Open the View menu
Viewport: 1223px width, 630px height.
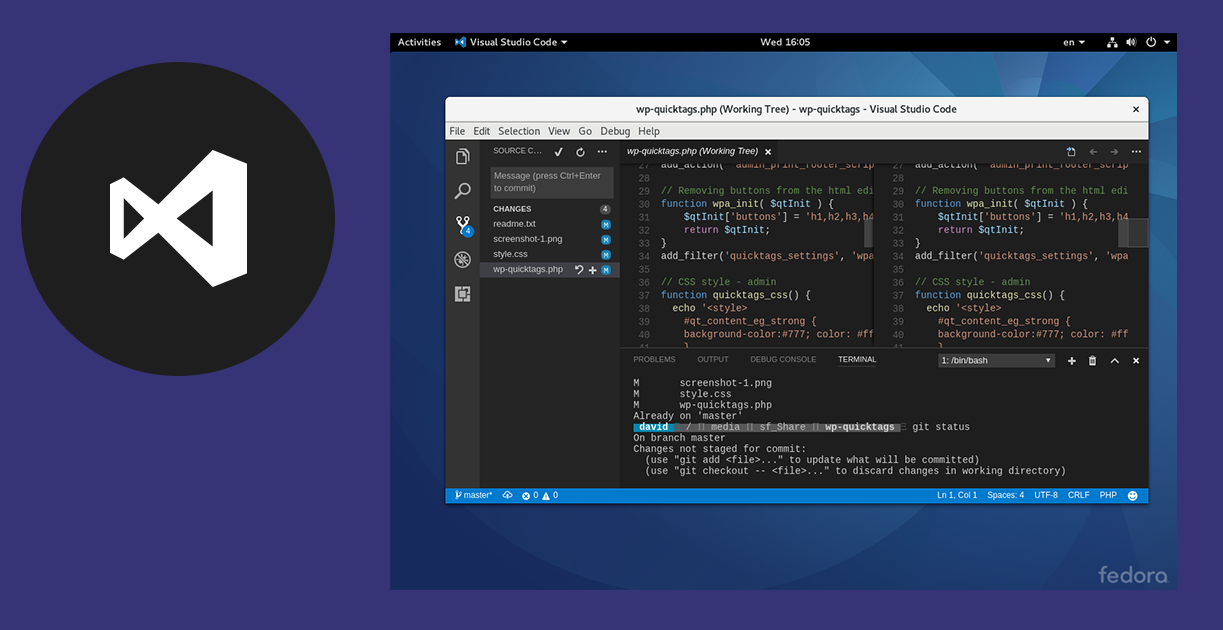(559, 131)
